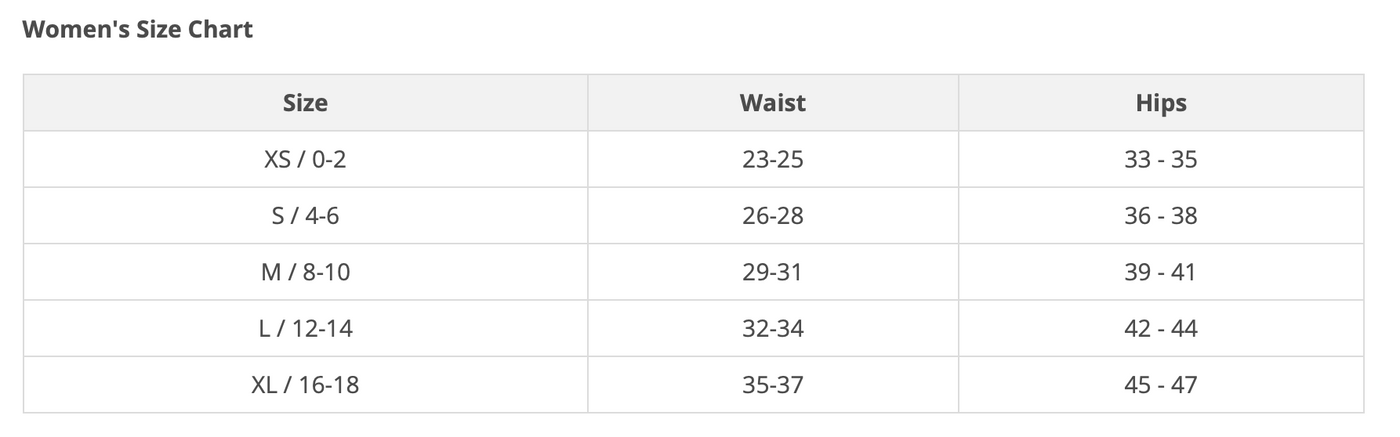Select the XS / 0-2 size cell
This screenshot has width=1400, height=437.
pyautogui.click(x=305, y=159)
